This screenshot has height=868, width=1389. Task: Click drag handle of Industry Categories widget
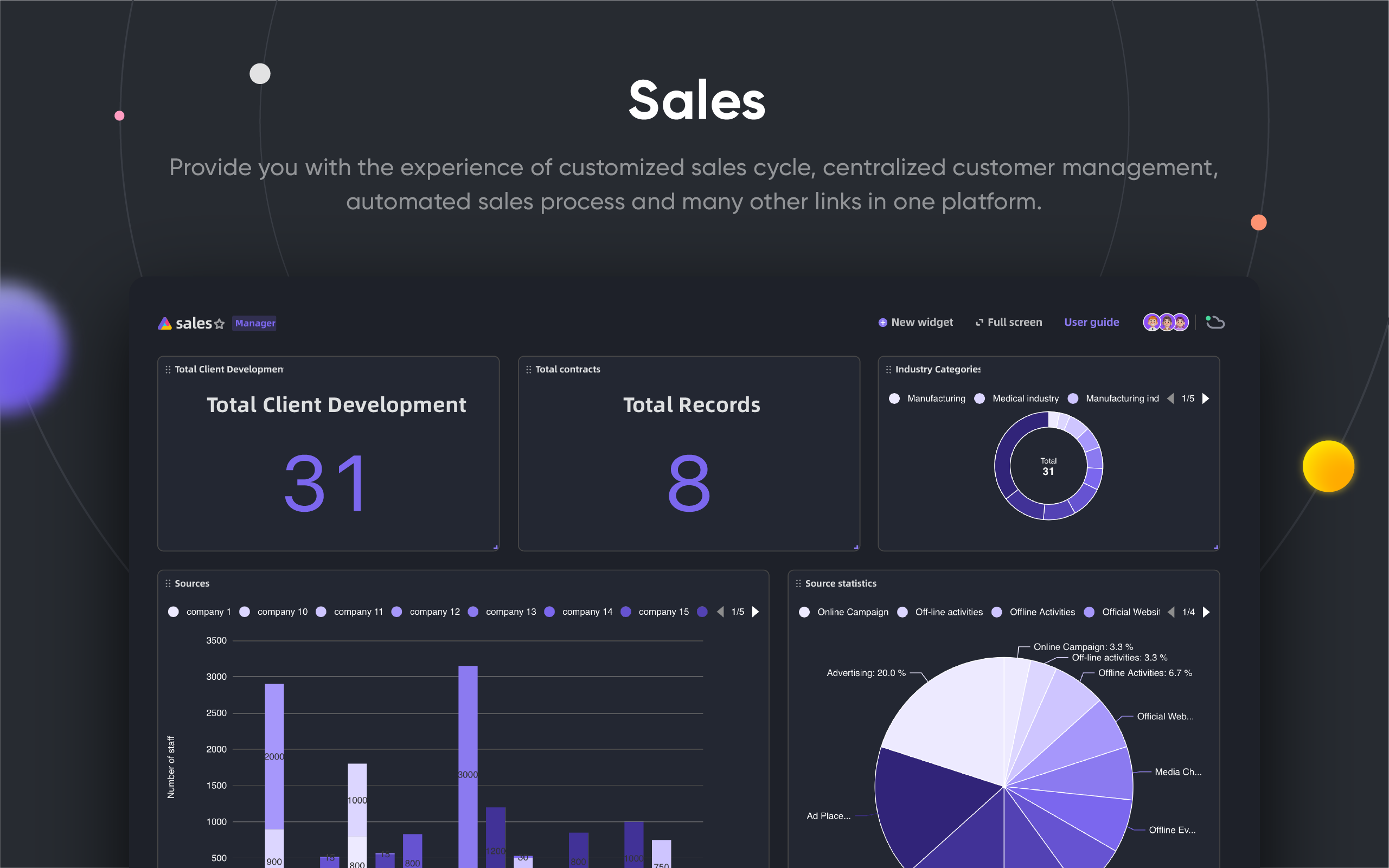point(888,370)
